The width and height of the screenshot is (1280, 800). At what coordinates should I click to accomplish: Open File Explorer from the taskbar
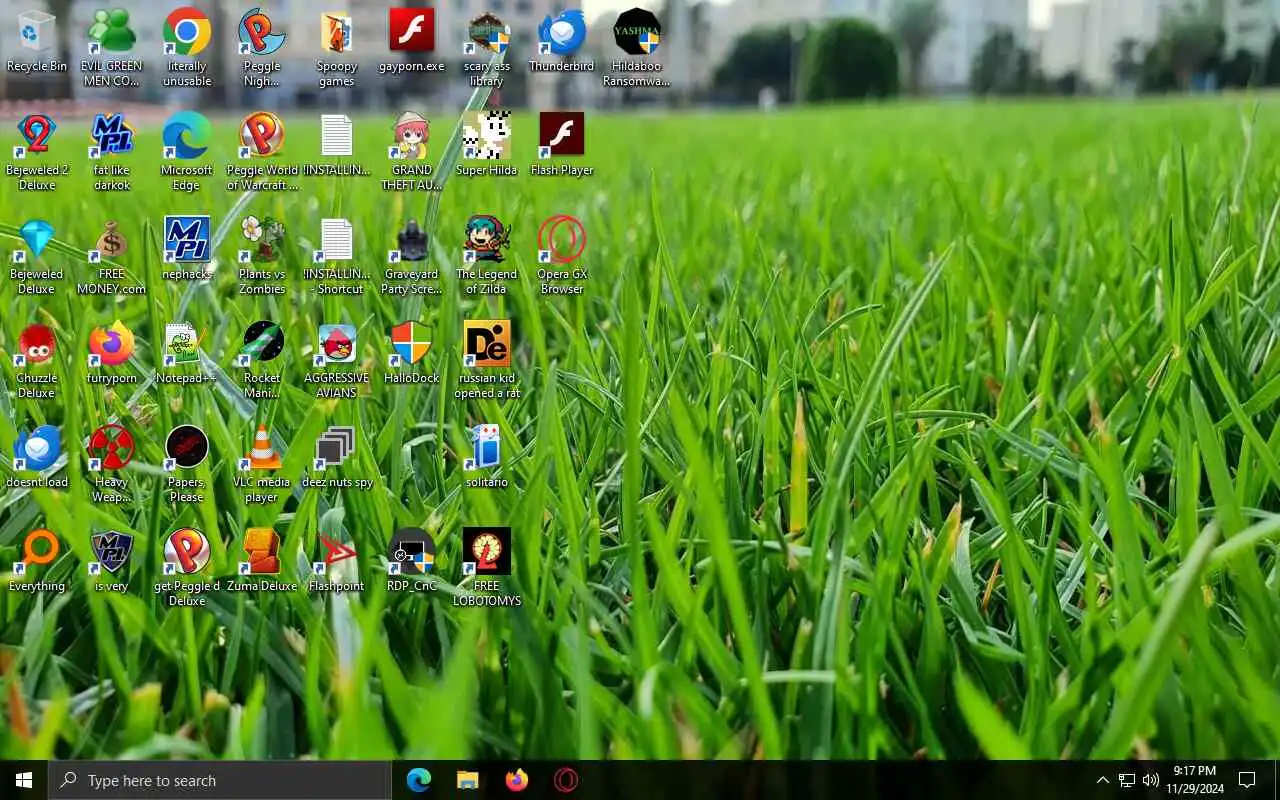click(x=468, y=780)
